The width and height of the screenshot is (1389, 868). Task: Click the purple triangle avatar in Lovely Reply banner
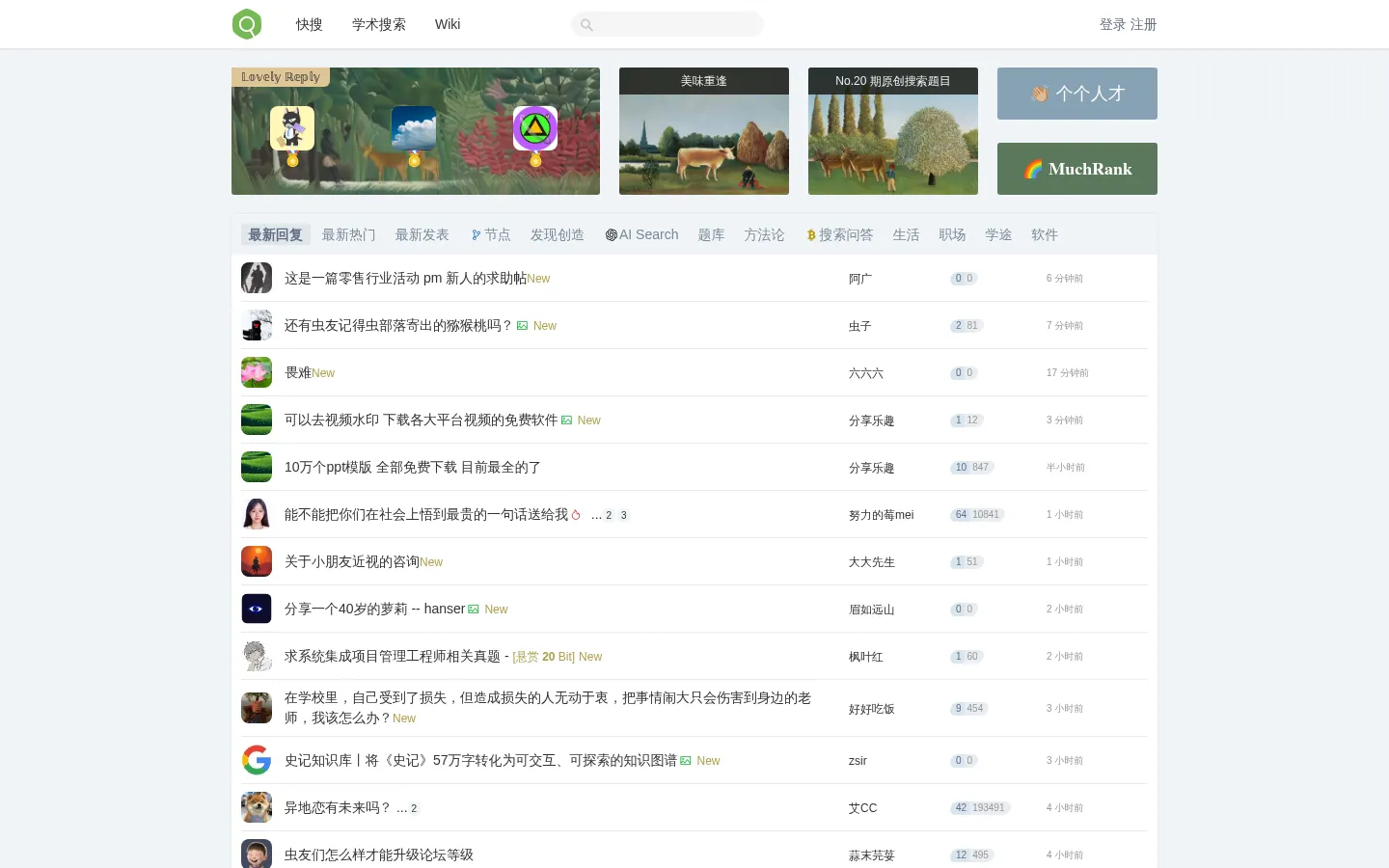pos(535,128)
